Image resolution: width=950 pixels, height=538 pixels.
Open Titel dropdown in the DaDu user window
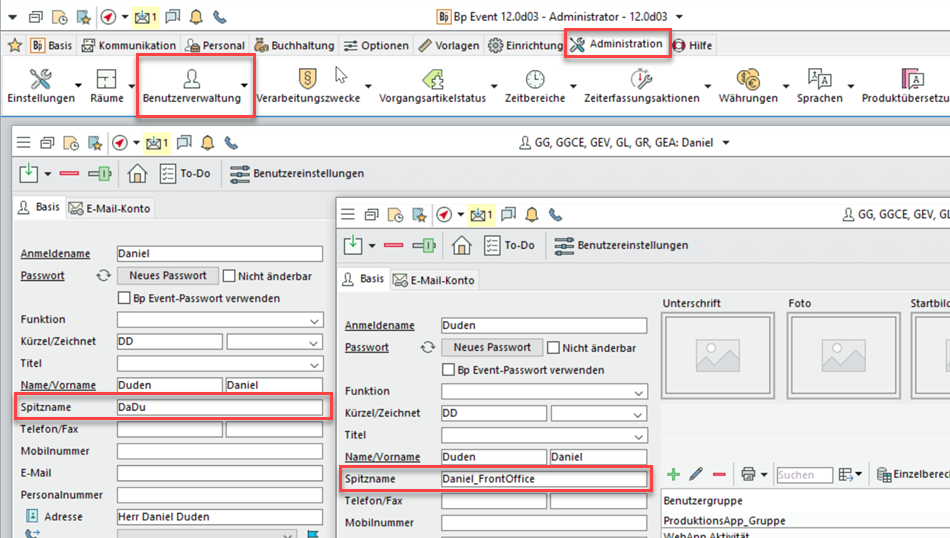(x=315, y=364)
